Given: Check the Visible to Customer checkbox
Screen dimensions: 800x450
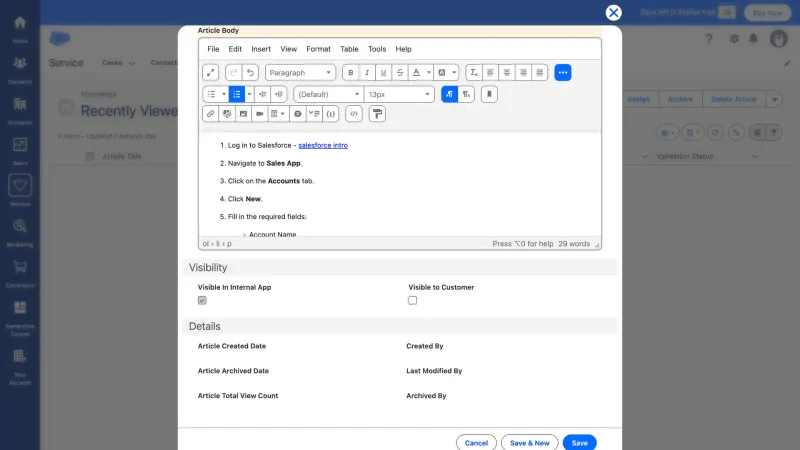Looking at the screenshot, I should tap(412, 301).
